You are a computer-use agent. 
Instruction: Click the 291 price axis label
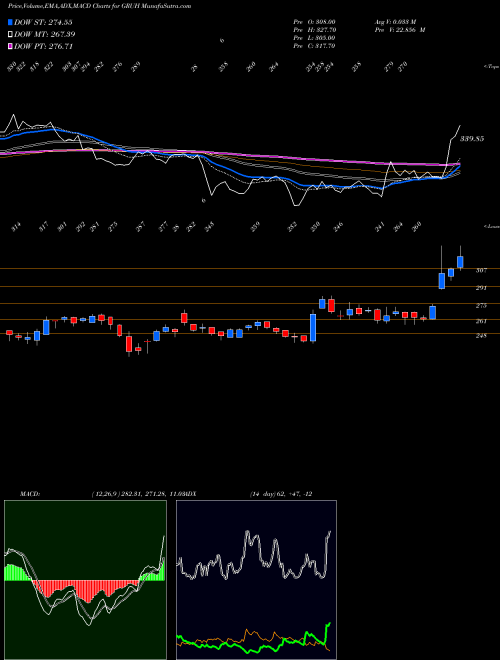point(481,288)
